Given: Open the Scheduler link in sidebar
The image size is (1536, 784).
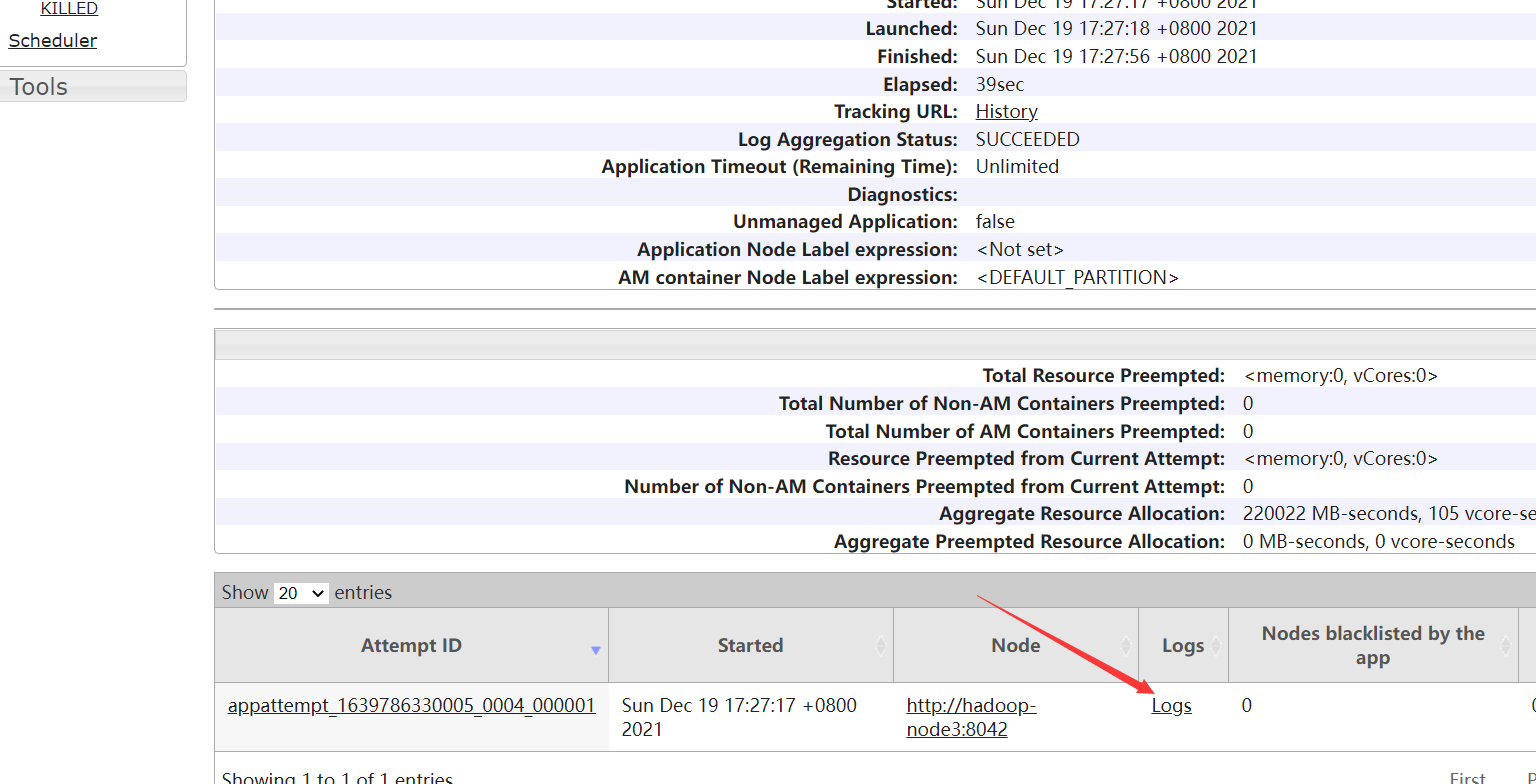Looking at the screenshot, I should point(53,41).
